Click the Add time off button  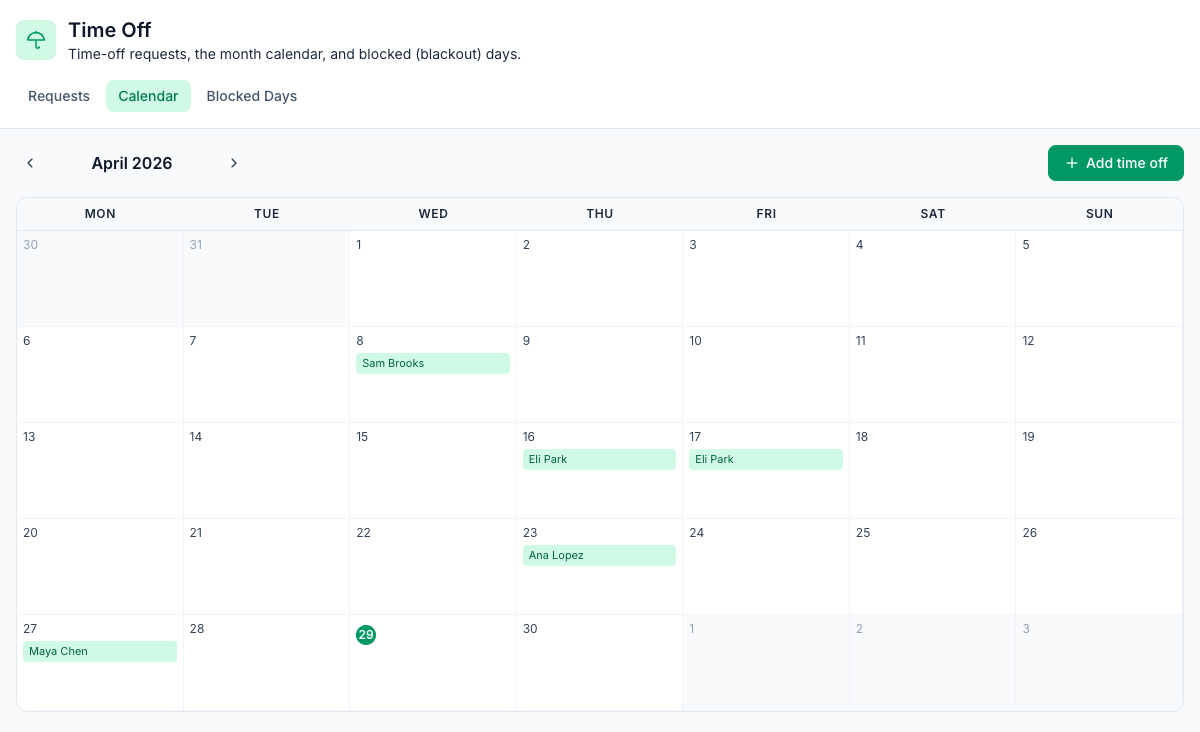click(x=1116, y=163)
